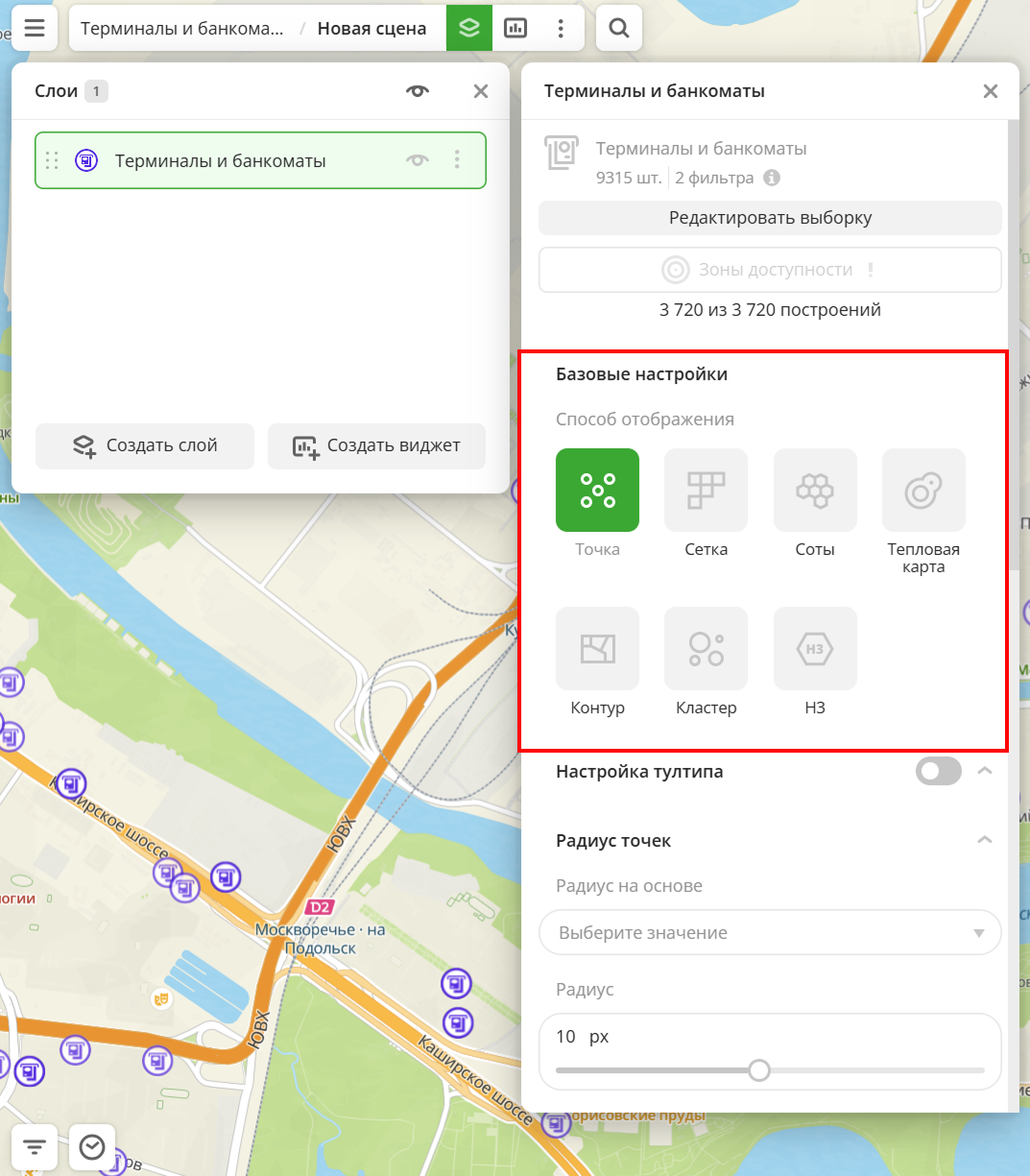Image resolution: width=1030 pixels, height=1176 pixels.
Task: Open the three-dot menu of the scene
Action: click(561, 29)
